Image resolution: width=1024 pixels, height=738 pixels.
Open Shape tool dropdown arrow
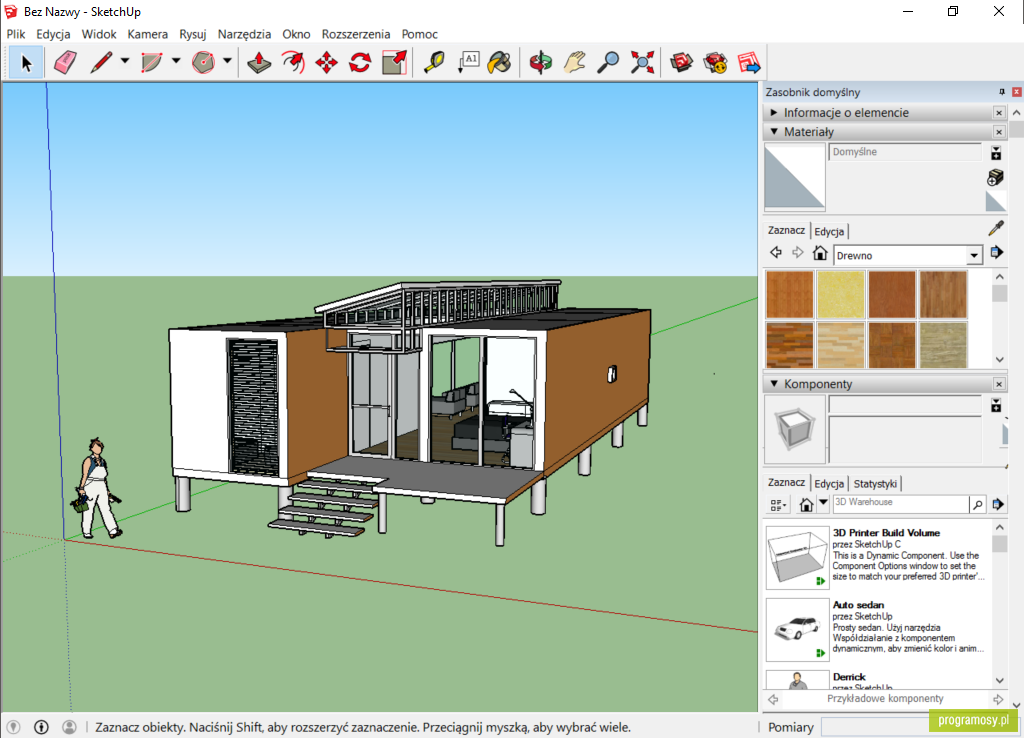(227, 61)
